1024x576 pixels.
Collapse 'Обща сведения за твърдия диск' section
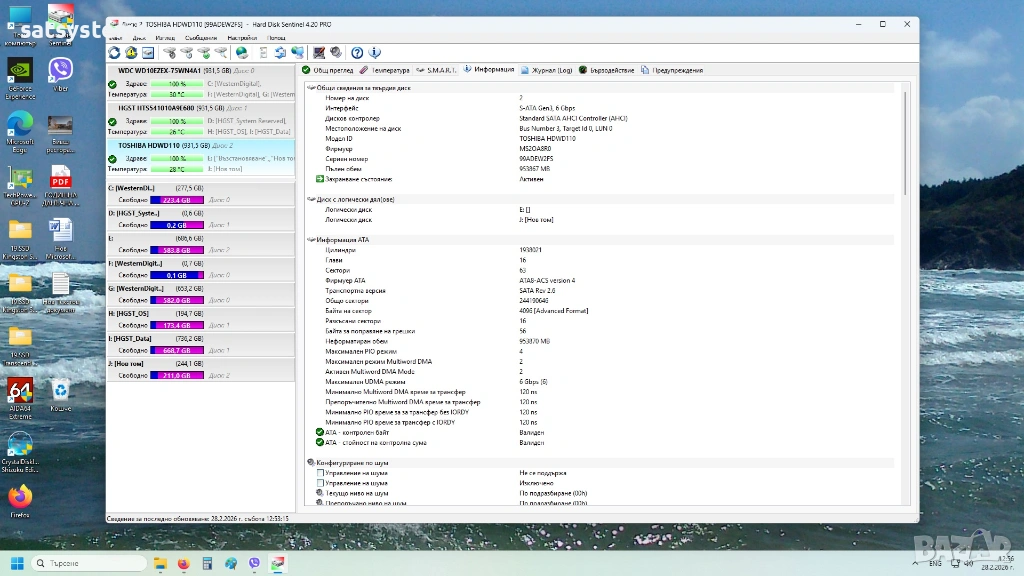311,88
